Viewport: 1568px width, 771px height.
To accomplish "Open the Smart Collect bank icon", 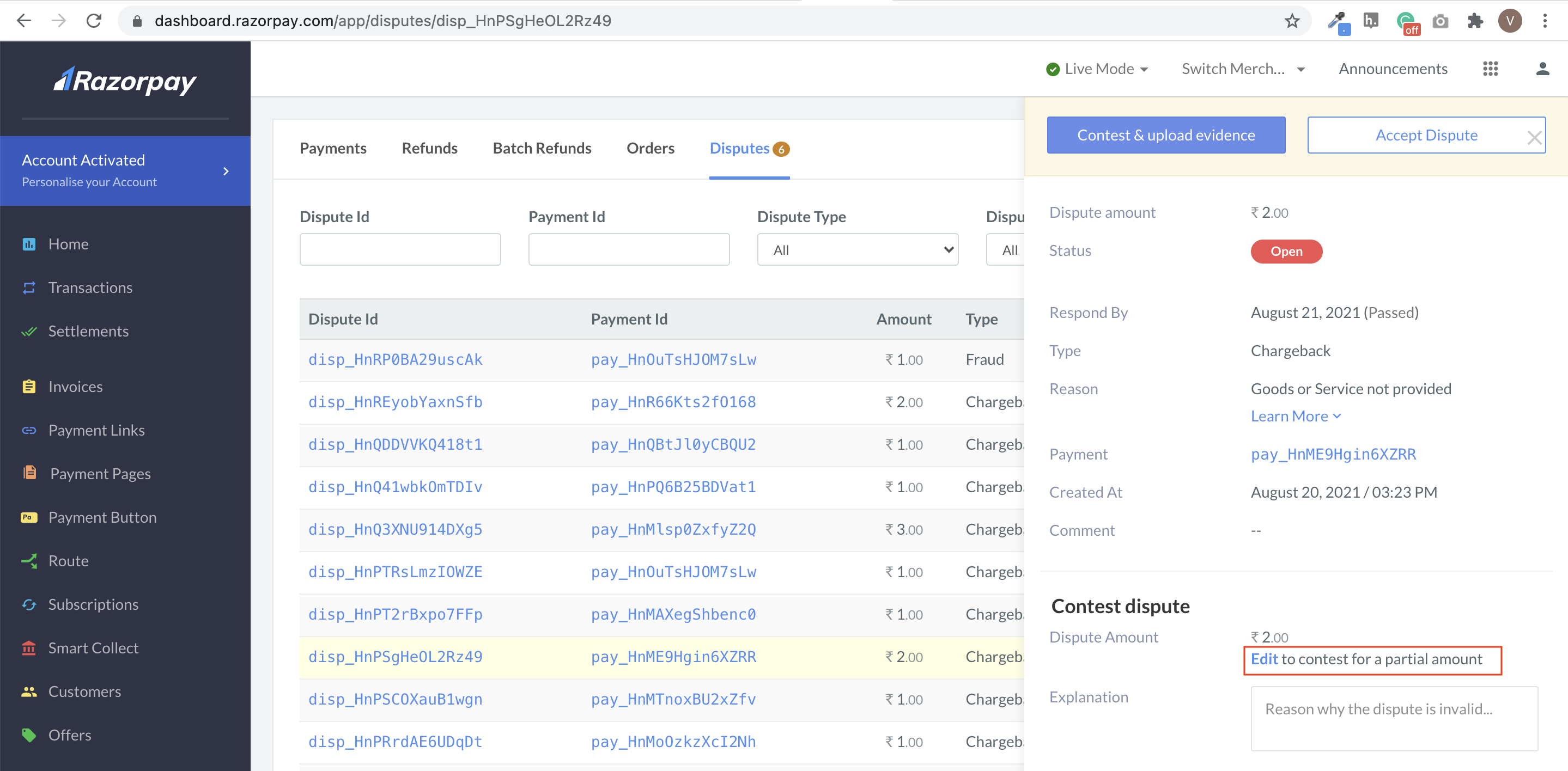I will point(29,648).
